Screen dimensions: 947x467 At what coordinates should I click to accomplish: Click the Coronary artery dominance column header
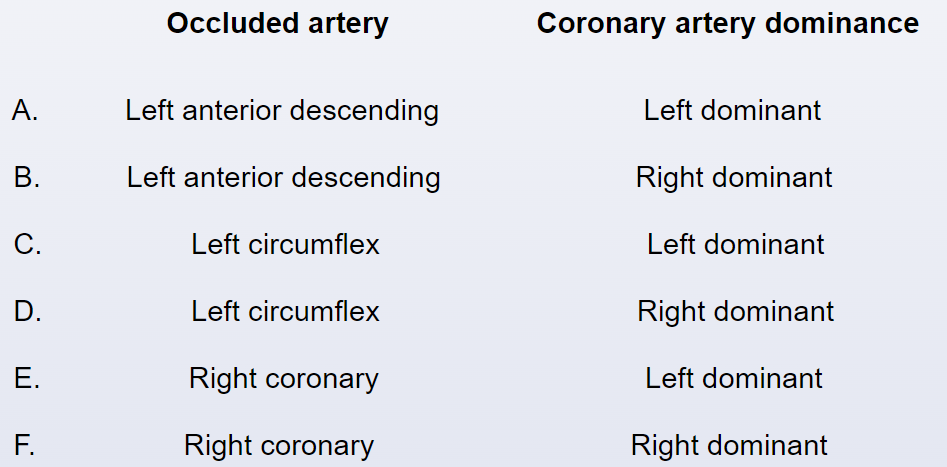click(728, 24)
